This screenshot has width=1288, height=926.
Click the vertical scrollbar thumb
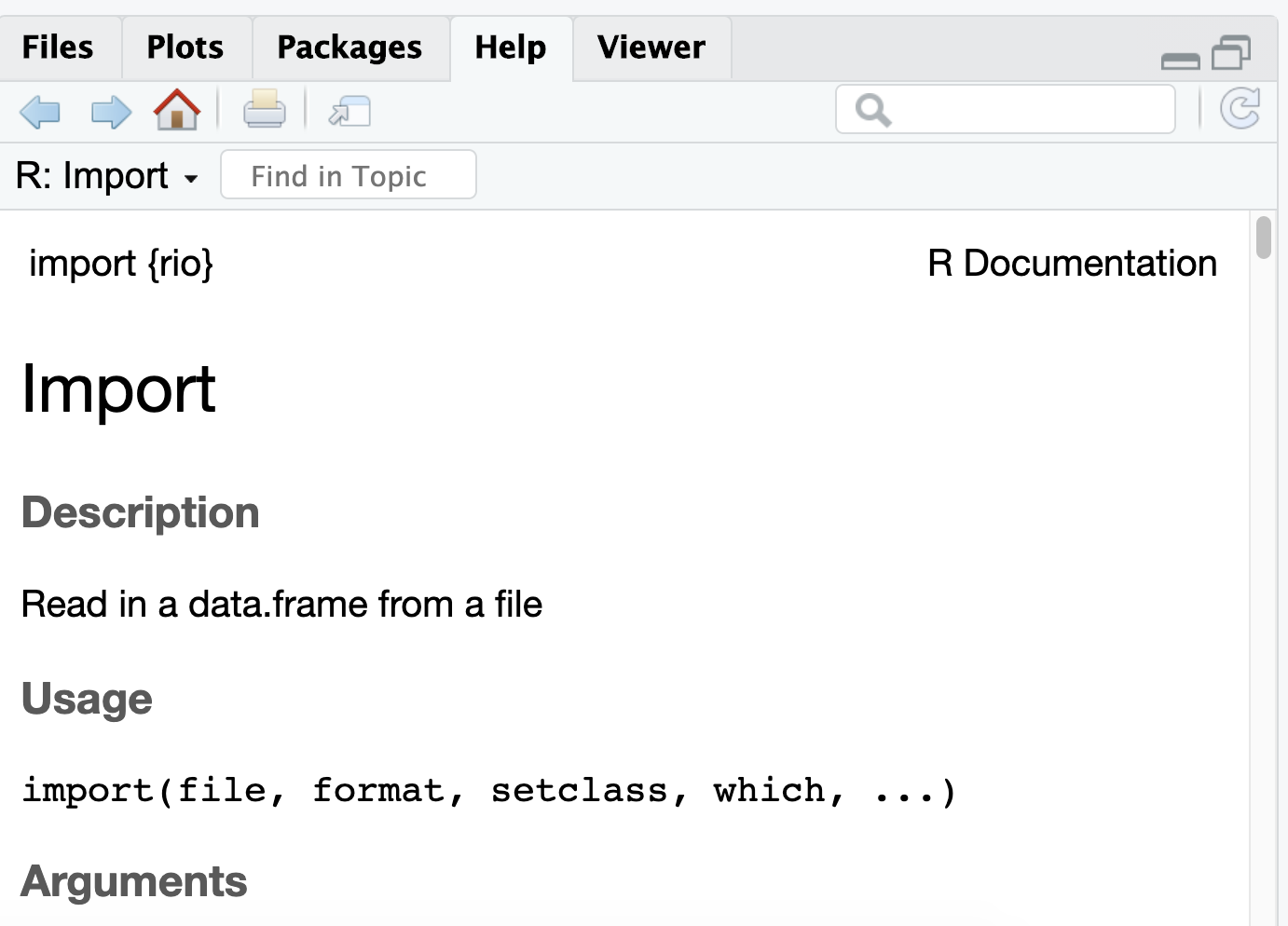[1264, 237]
